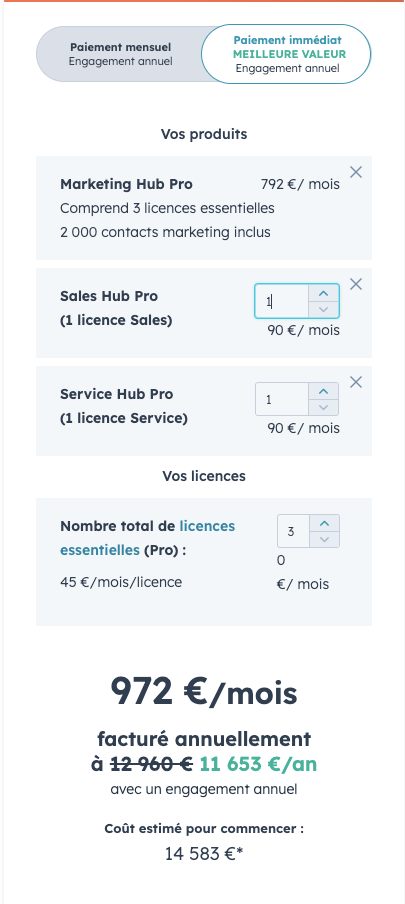Focus the essential licences quantity field
405x904 pixels.
[x=294, y=531]
